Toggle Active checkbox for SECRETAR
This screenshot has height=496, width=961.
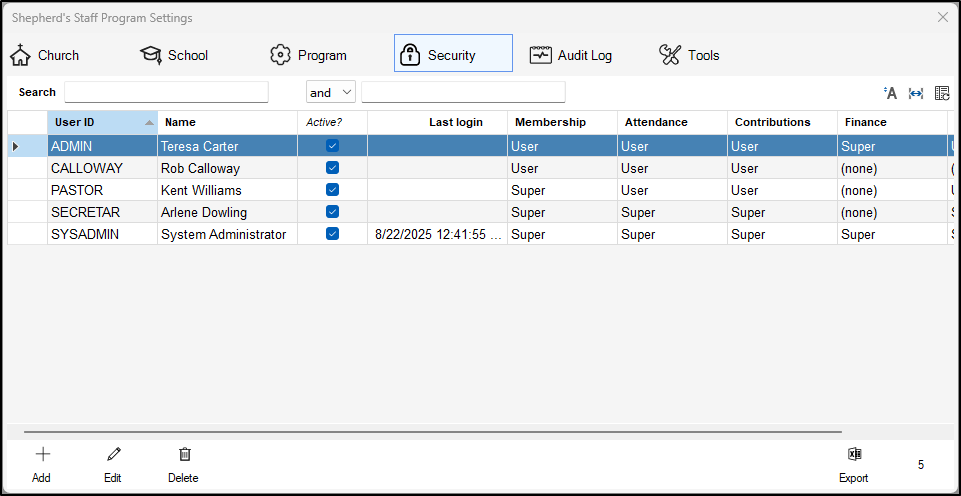332,212
